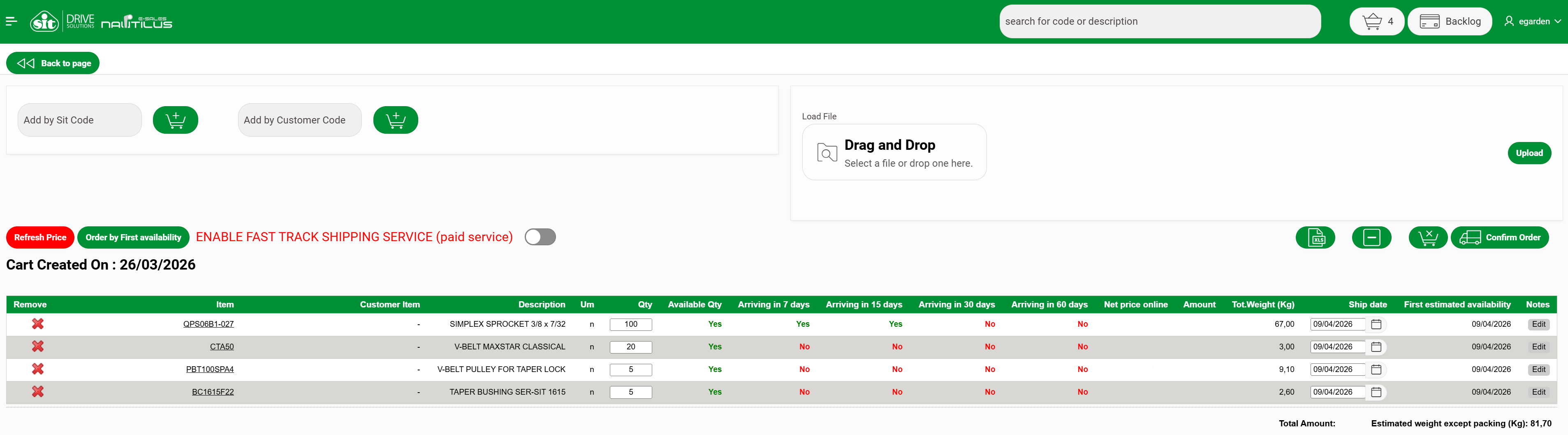Empty cart using the cart X icon
The height and width of the screenshot is (435, 1568).
point(1427,237)
